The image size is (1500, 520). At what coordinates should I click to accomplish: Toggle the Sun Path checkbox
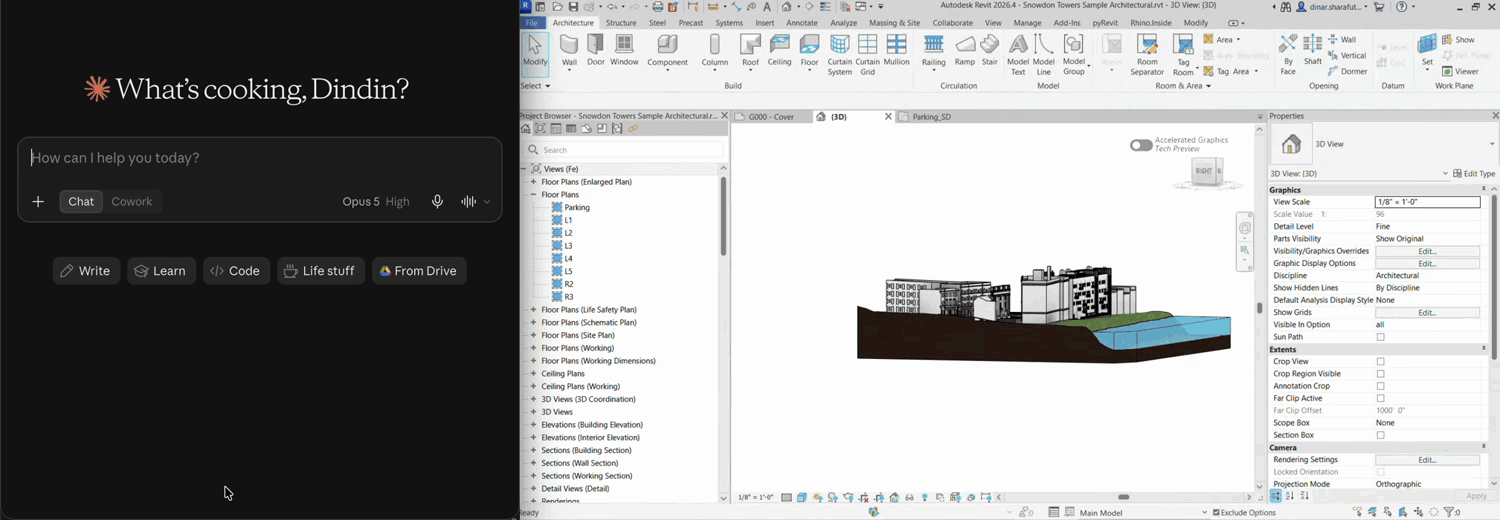[1380, 337]
